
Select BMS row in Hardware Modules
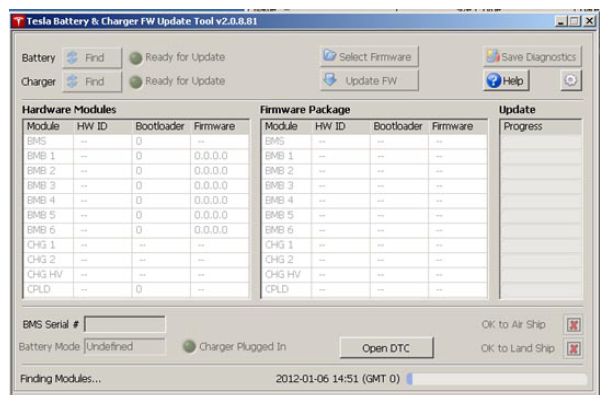pyautogui.click(x=136, y=141)
